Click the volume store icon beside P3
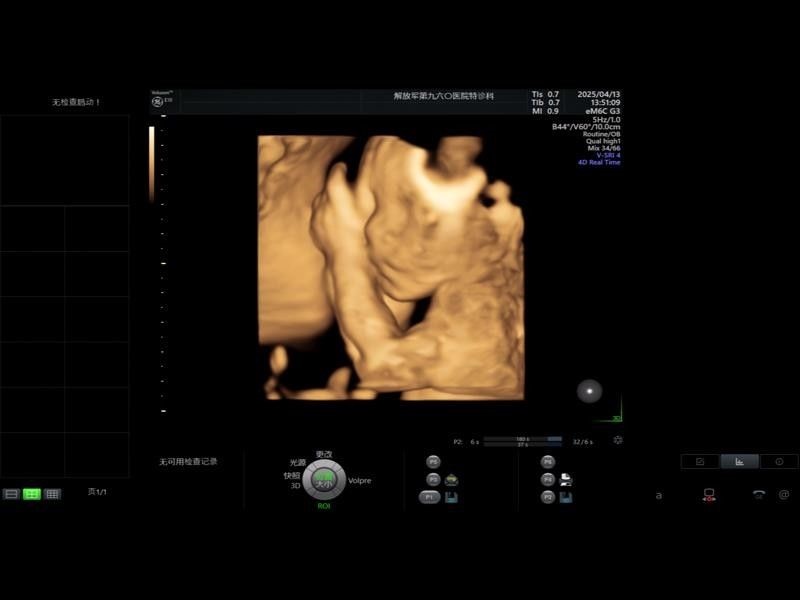This screenshot has width=800, height=600. [451, 480]
